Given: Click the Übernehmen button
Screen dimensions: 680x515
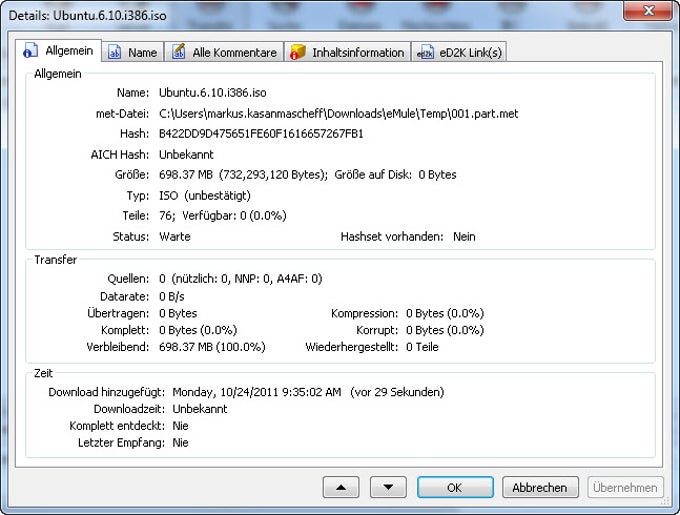Looking at the screenshot, I should point(625,487).
